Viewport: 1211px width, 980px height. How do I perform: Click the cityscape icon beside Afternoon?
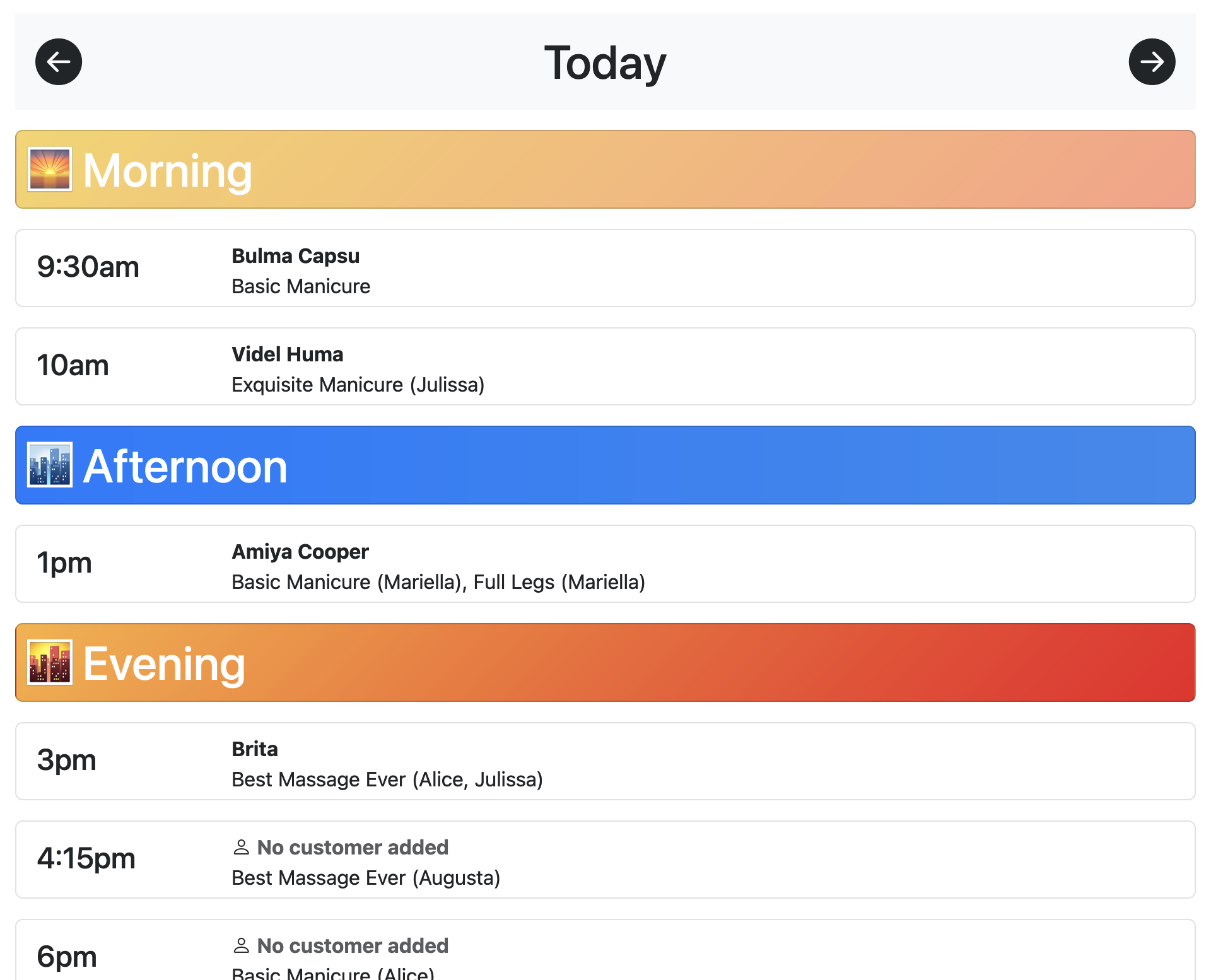click(50, 465)
